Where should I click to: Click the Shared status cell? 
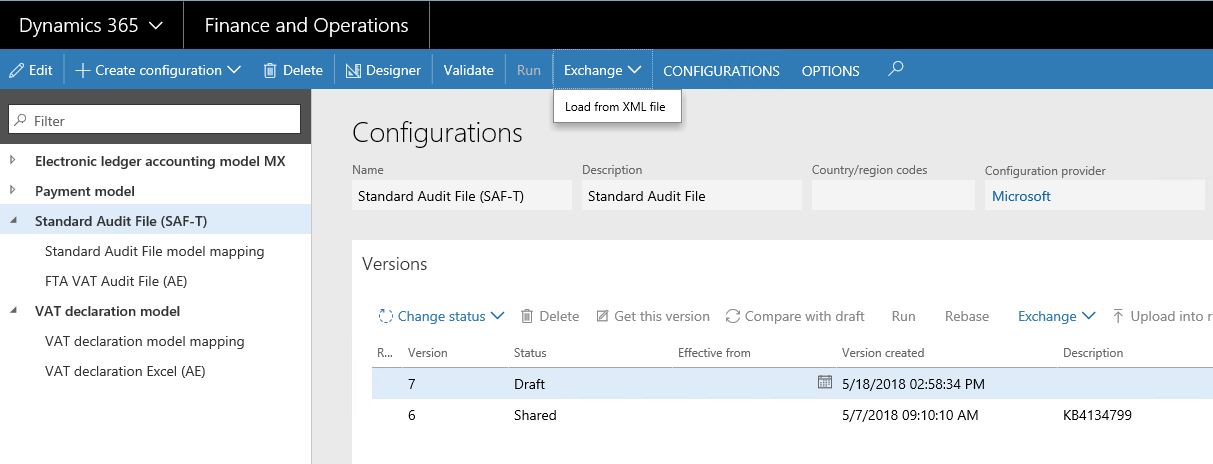tap(535, 414)
